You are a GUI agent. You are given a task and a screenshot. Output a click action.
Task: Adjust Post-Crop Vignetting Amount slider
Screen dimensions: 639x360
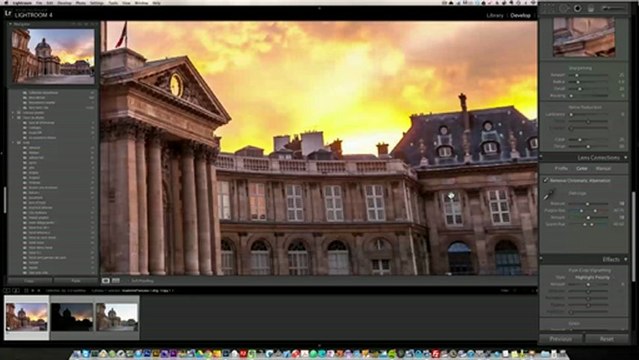588,284
